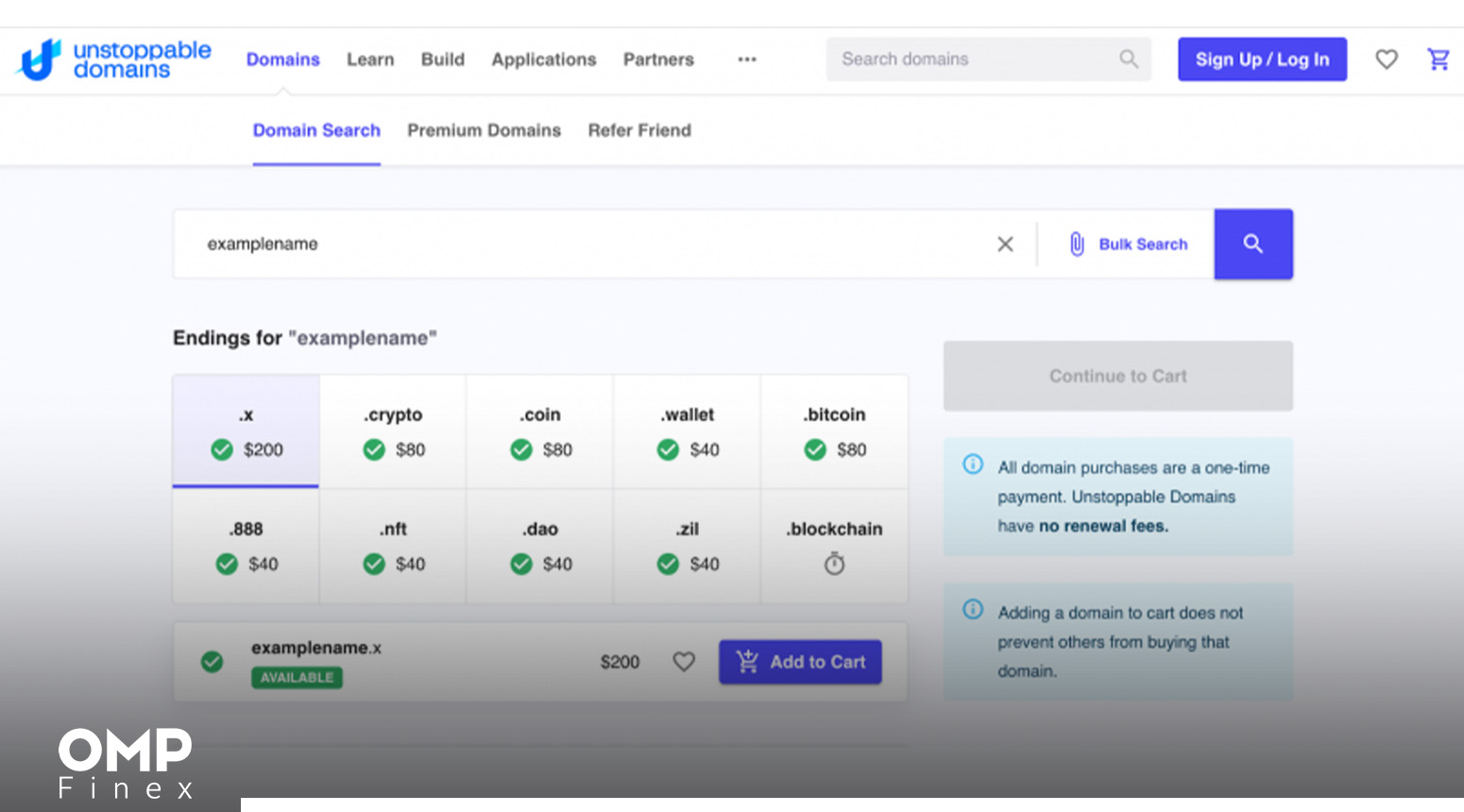Image resolution: width=1464 pixels, height=812 pixels.
Task: Open Bulk Search link
Action: click(x=1143, y=245)
